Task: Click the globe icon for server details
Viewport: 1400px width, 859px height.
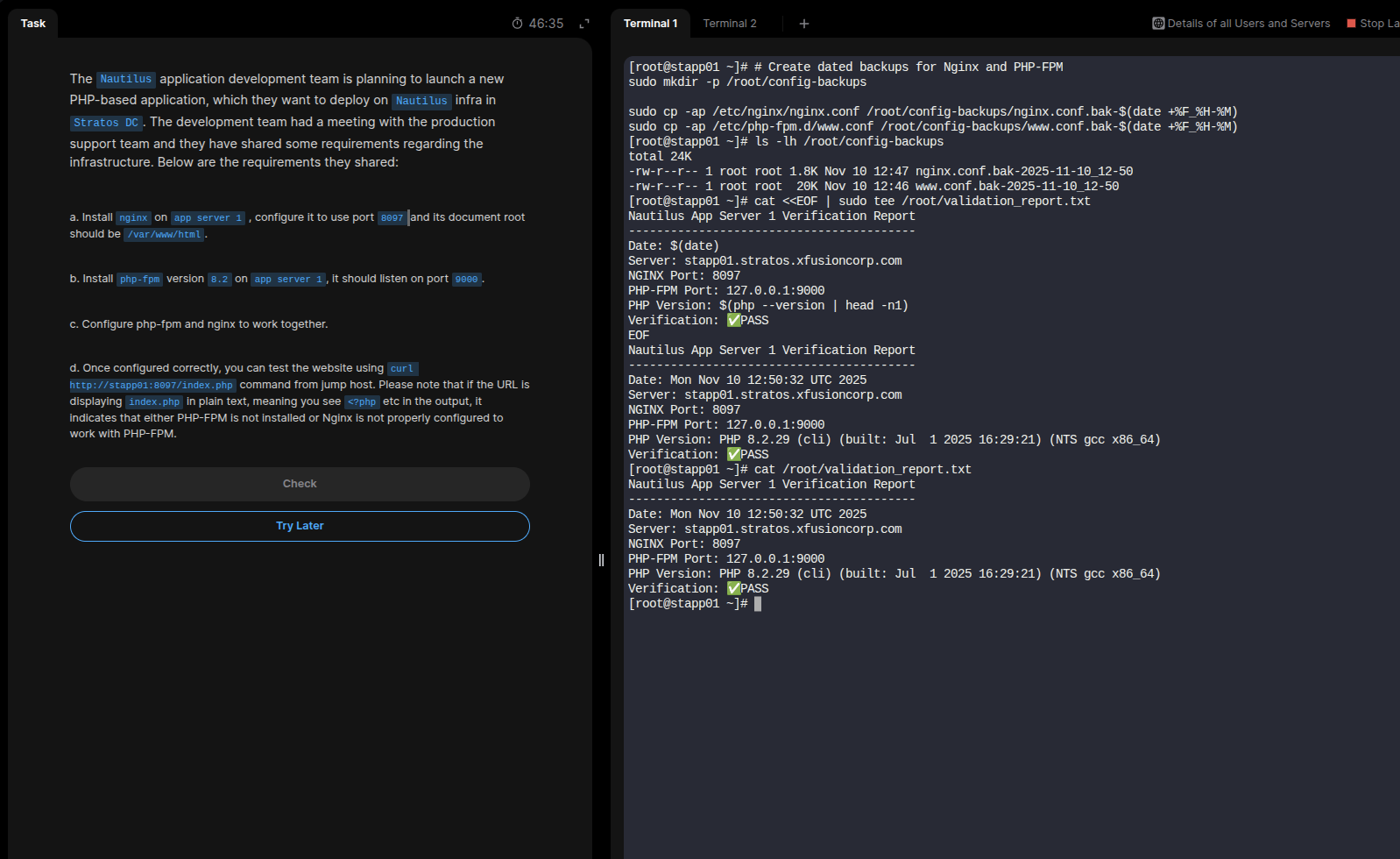Action: click(x=1158, y=24)
